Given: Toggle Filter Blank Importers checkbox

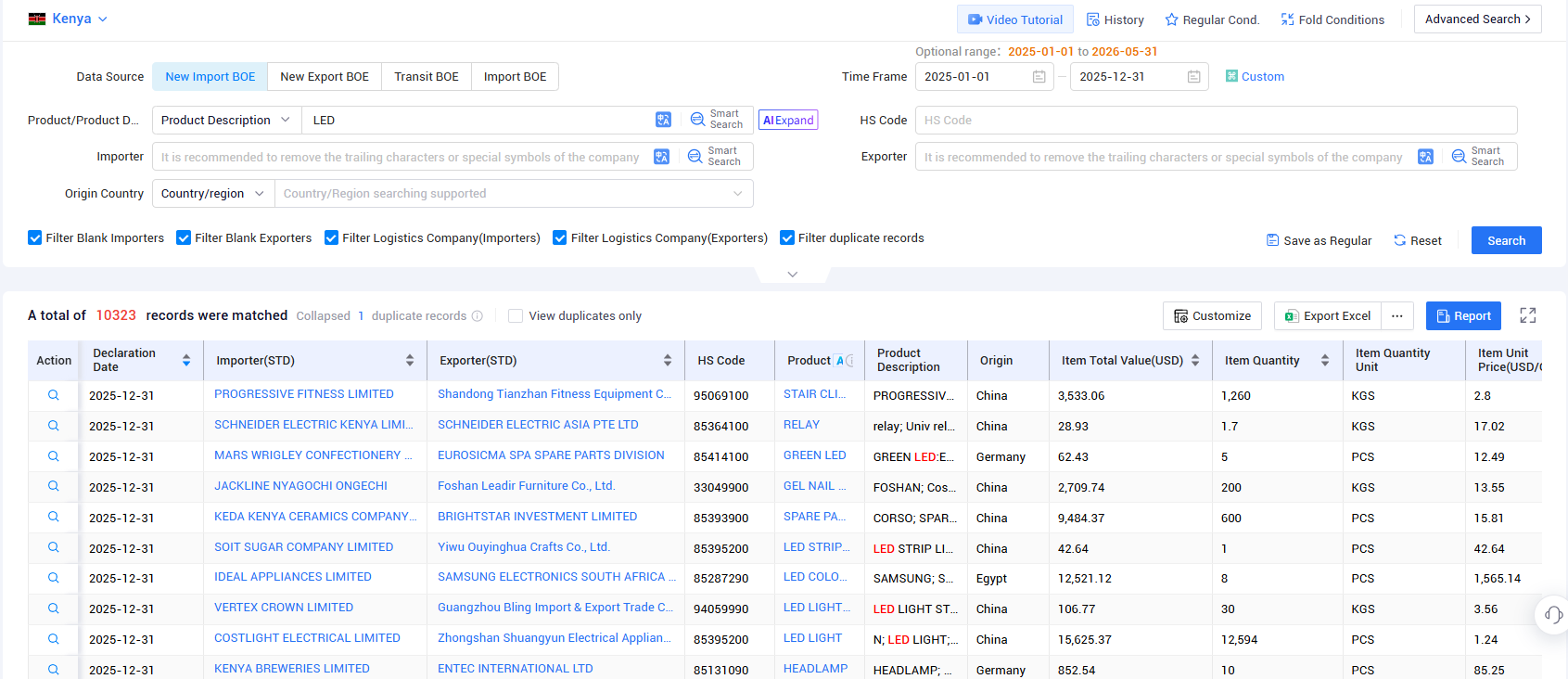Looking at the screenshot, I should (x=35, y=238).
